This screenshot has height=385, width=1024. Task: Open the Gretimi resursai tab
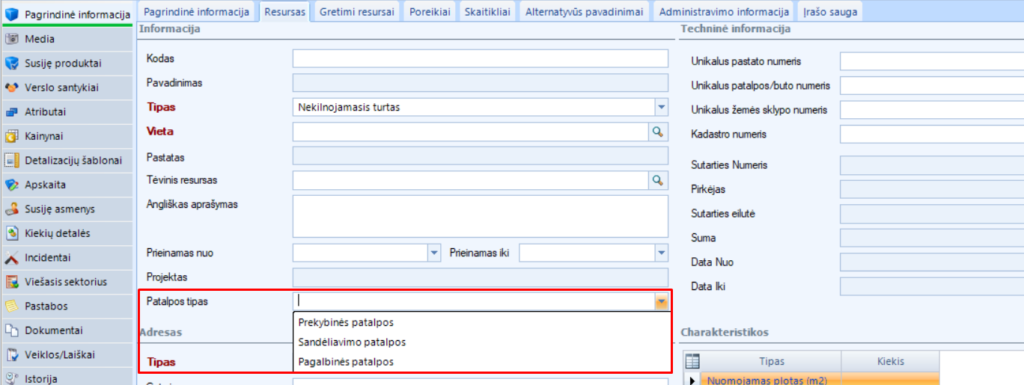point(357,11)
